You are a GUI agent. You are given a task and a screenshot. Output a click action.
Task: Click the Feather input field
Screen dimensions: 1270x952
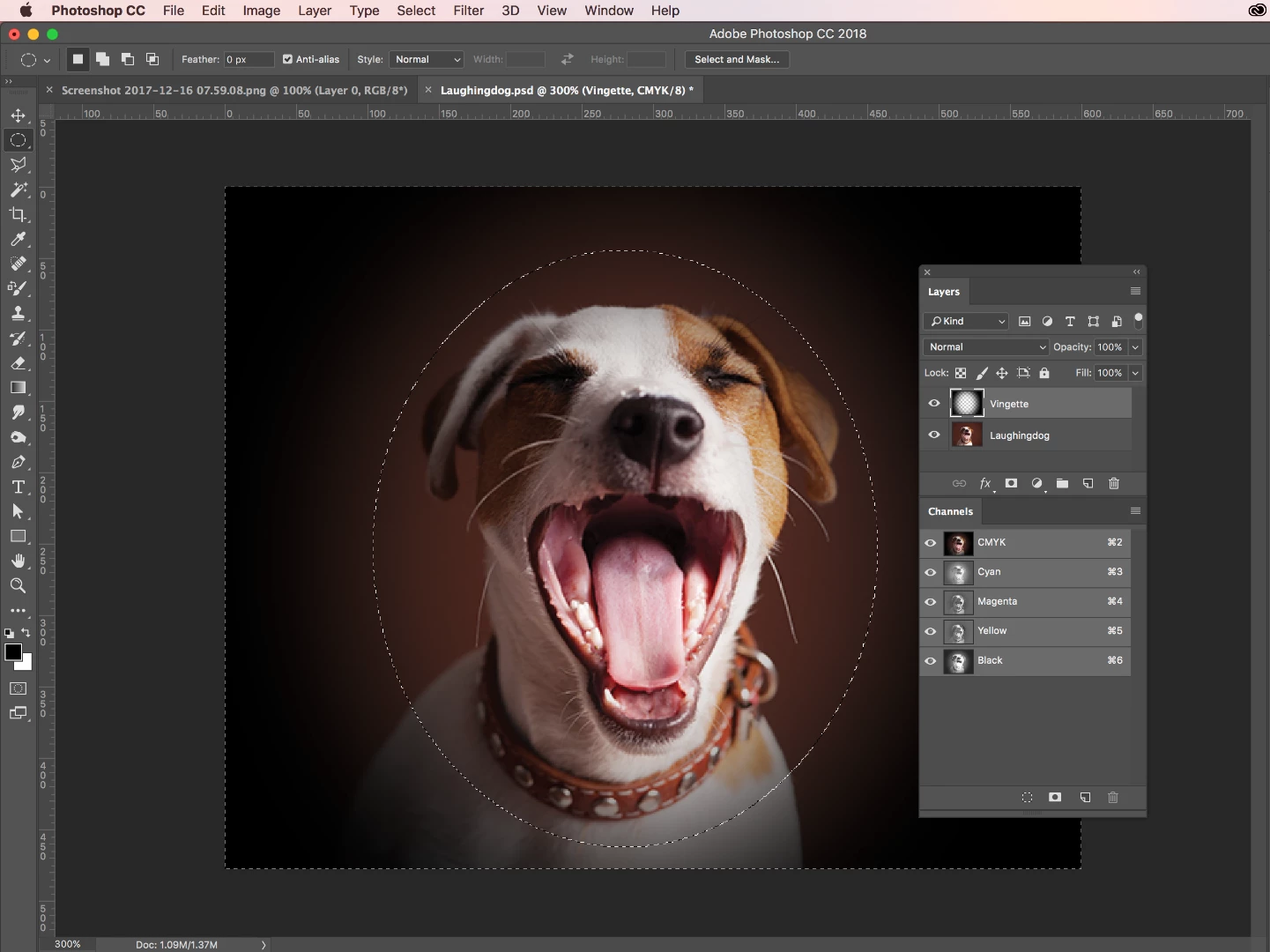tap(248, 59)
